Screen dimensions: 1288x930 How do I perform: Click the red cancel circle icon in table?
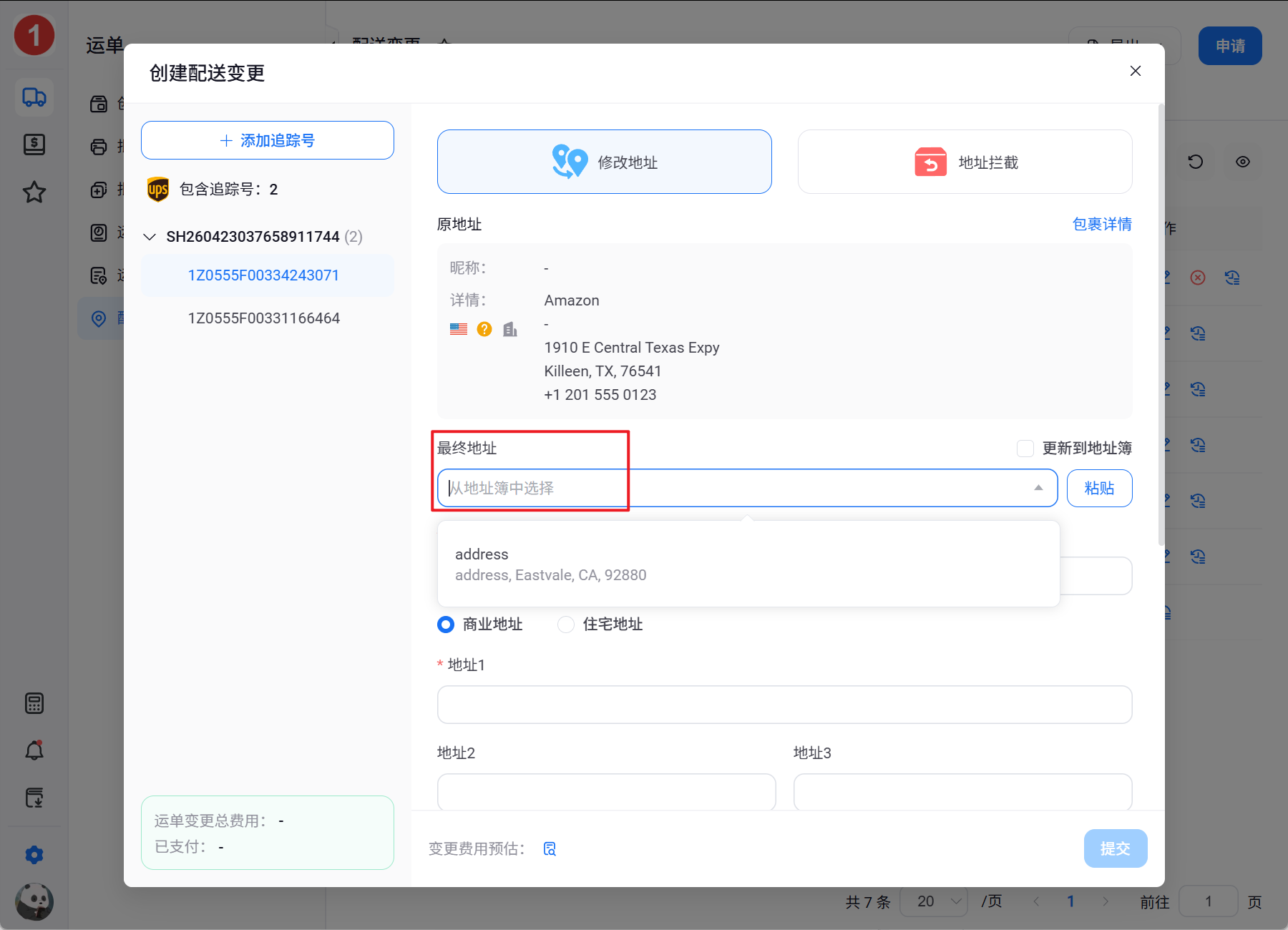coord(1198,278)
